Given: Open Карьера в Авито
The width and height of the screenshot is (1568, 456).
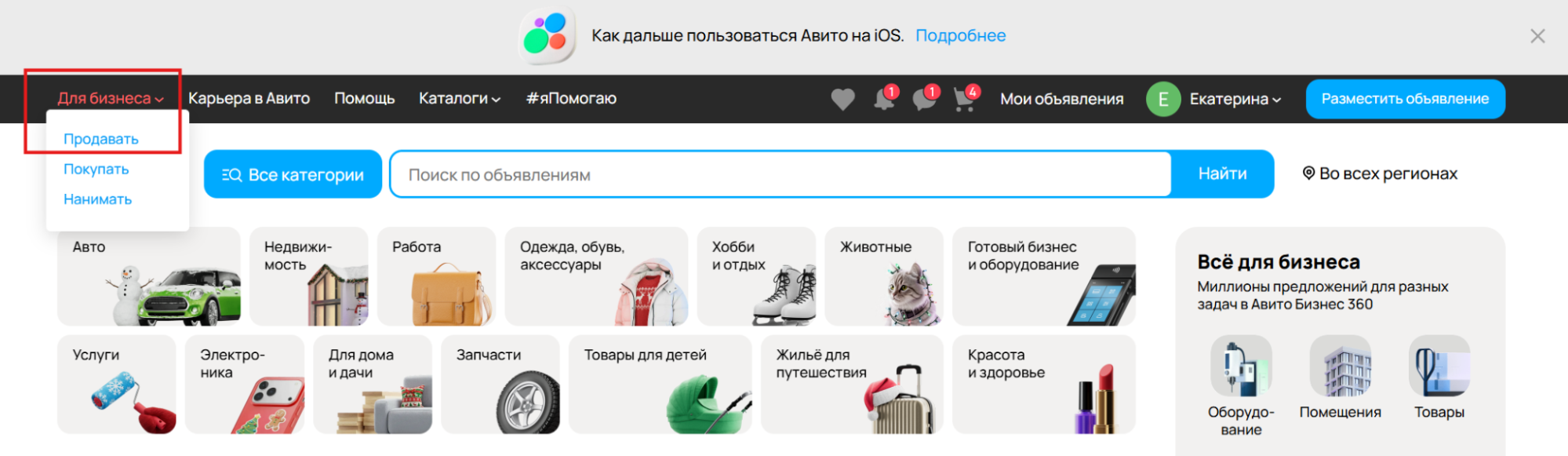Looking at the screenshot, I should [249, 98].
